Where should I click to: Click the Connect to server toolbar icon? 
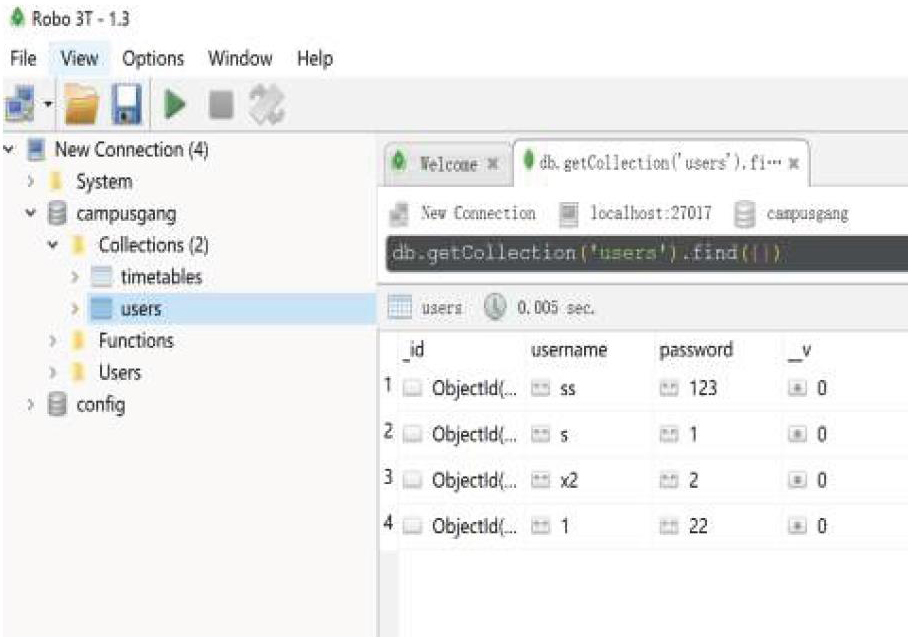20,104
